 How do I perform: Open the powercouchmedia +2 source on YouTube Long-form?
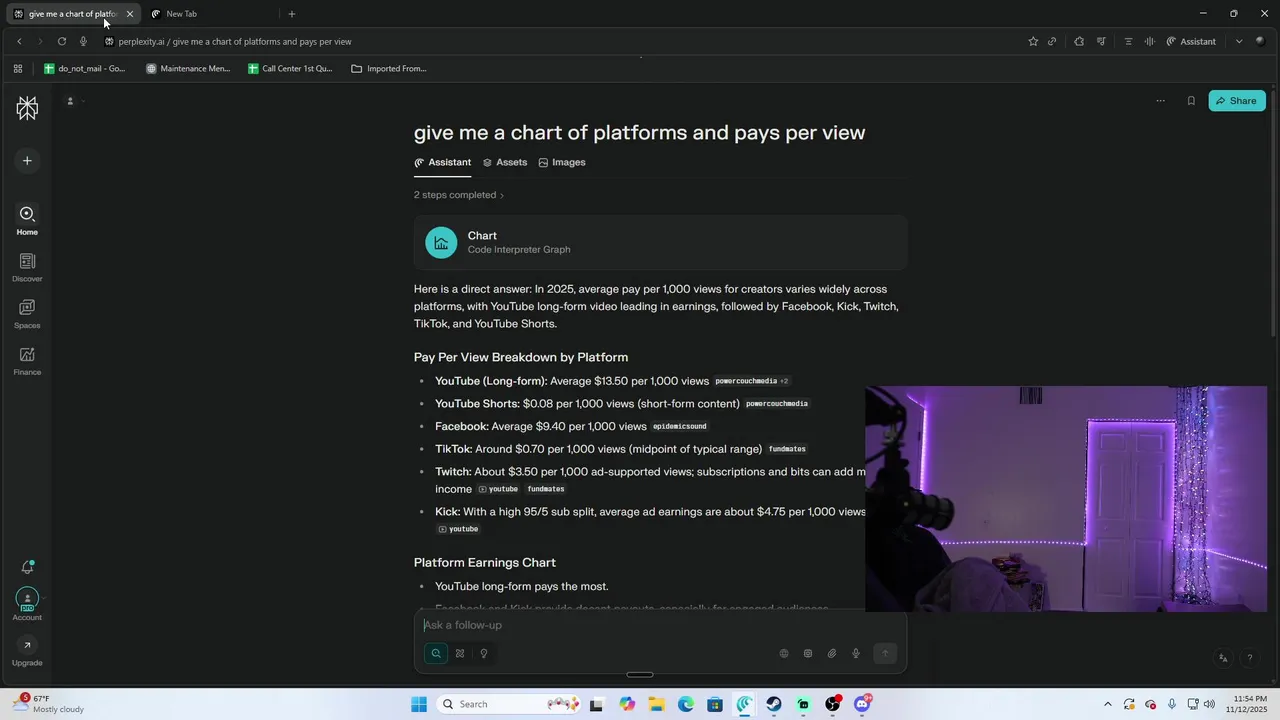751,381
